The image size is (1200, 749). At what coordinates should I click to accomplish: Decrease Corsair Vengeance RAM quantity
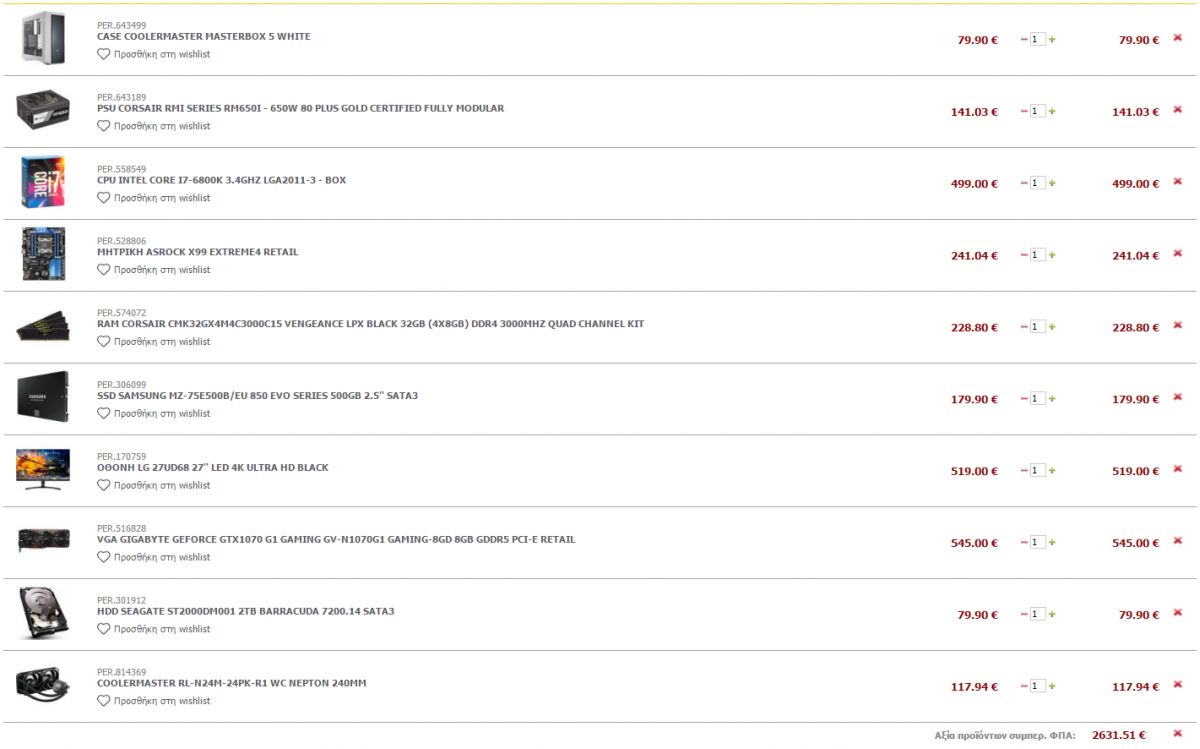pos(1024,327)
